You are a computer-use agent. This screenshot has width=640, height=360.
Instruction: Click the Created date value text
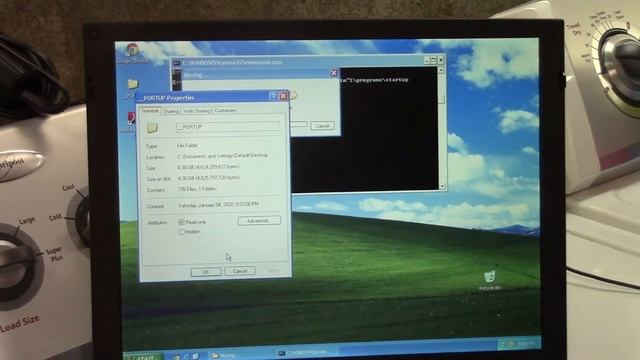pos(218,204)
